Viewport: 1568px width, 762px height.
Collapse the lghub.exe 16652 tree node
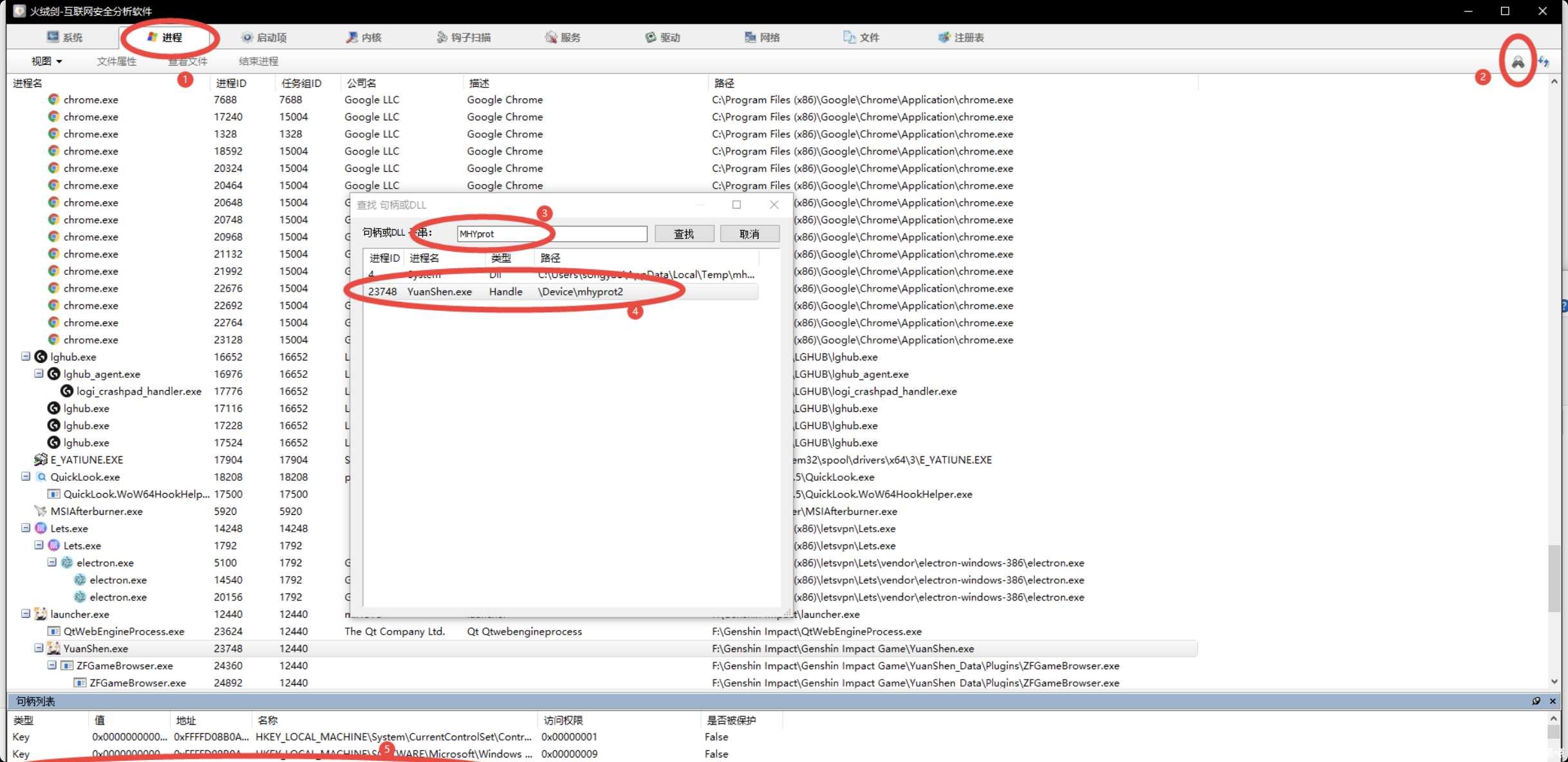pos(26,356)
